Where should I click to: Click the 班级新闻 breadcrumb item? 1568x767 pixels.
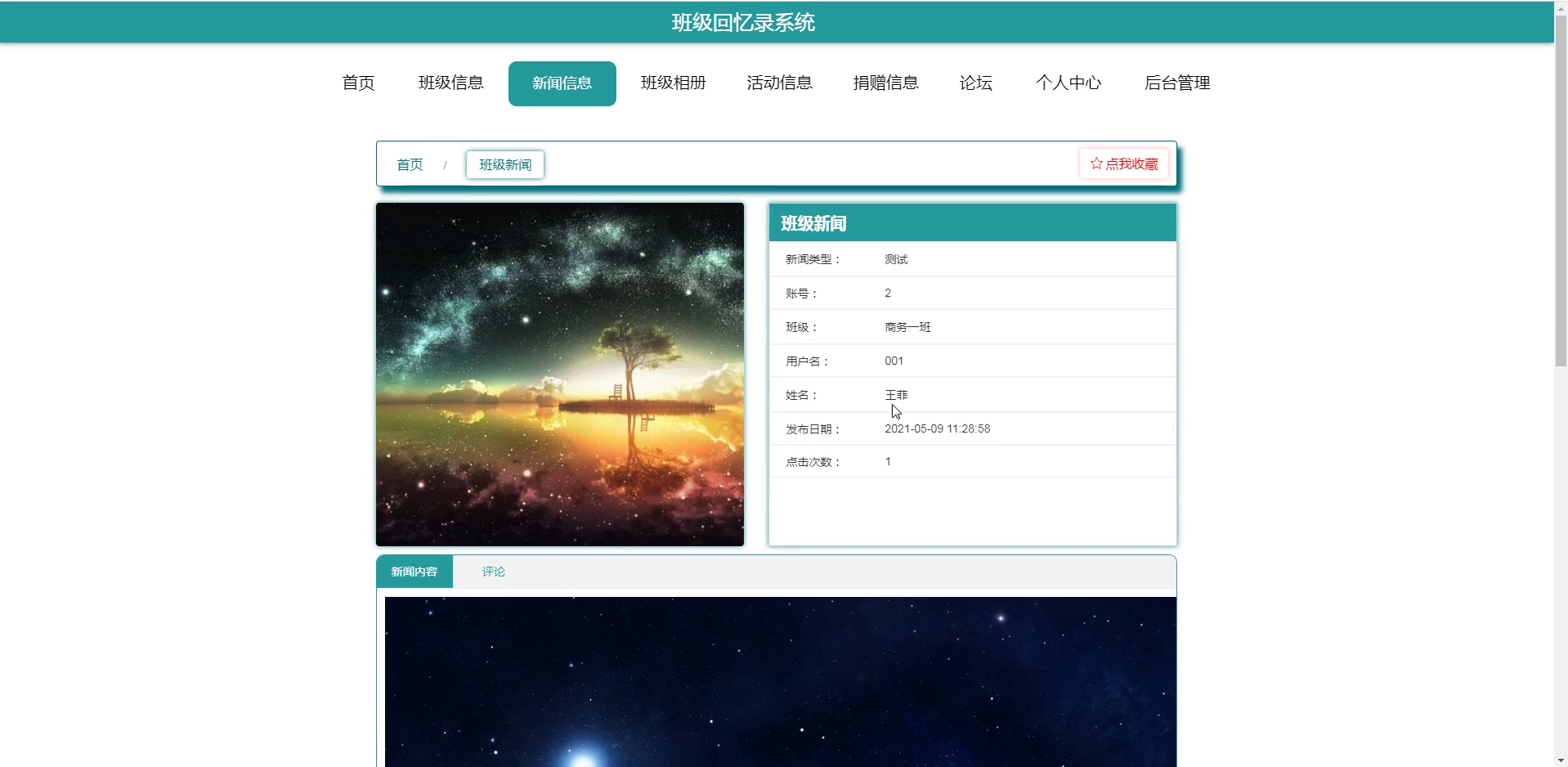(504, 164)
